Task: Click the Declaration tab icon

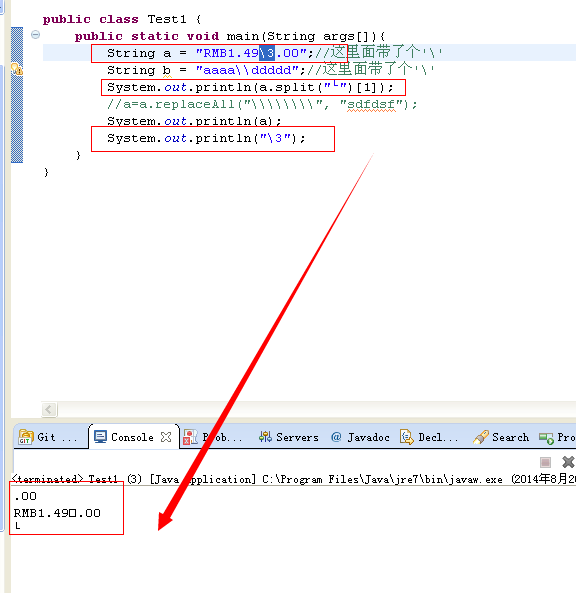Action: click(x=407, y=437)
